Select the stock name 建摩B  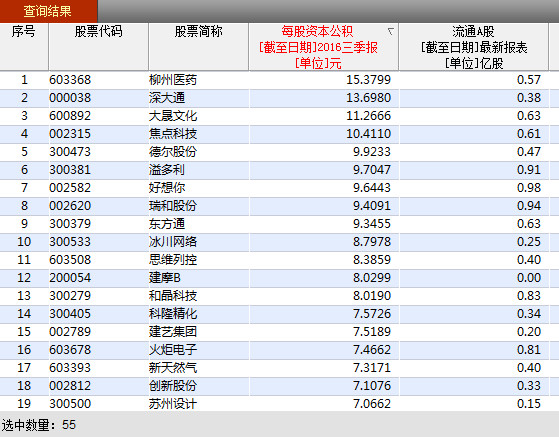pos(165,278)
